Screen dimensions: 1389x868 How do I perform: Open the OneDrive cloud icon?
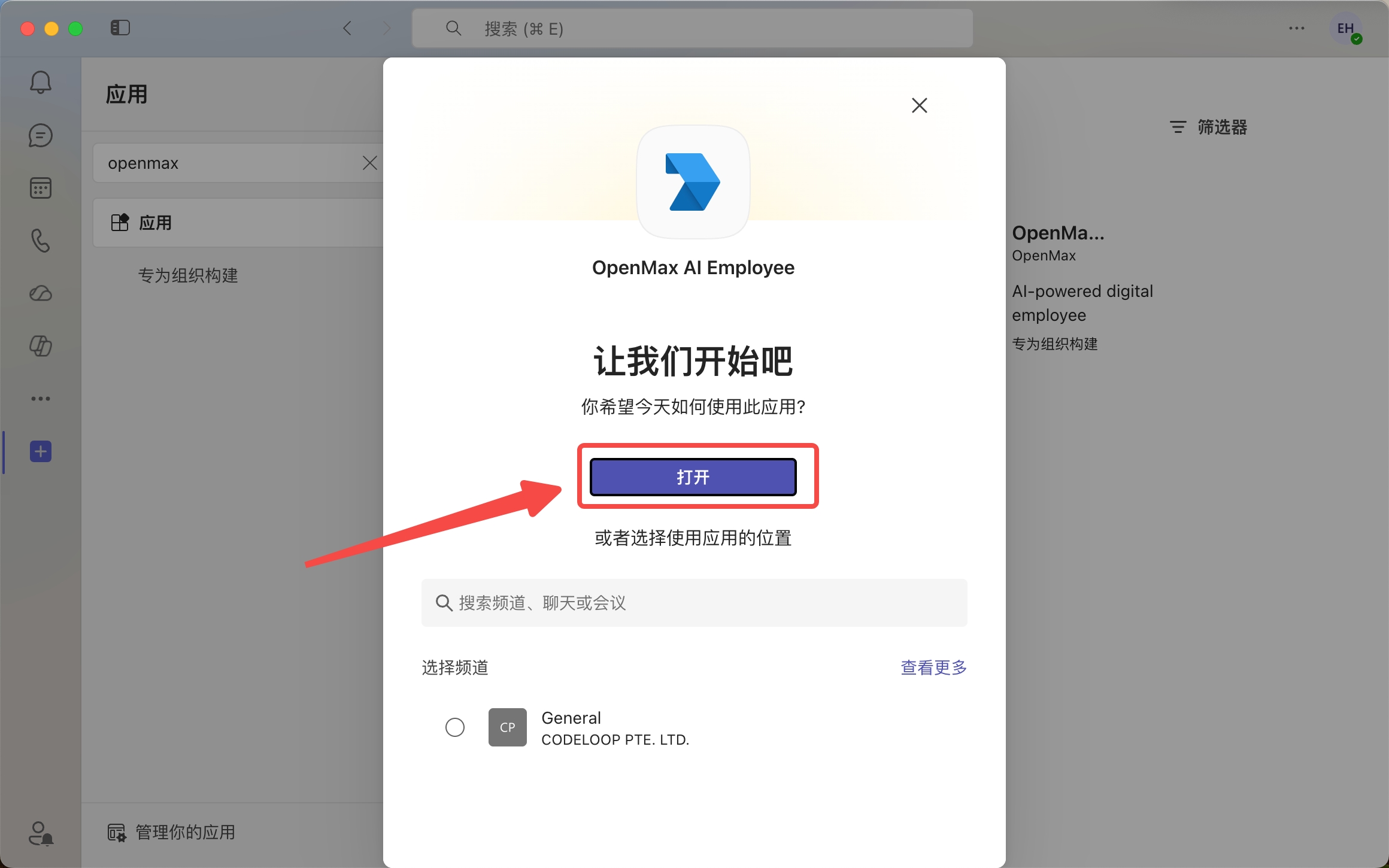41,293
